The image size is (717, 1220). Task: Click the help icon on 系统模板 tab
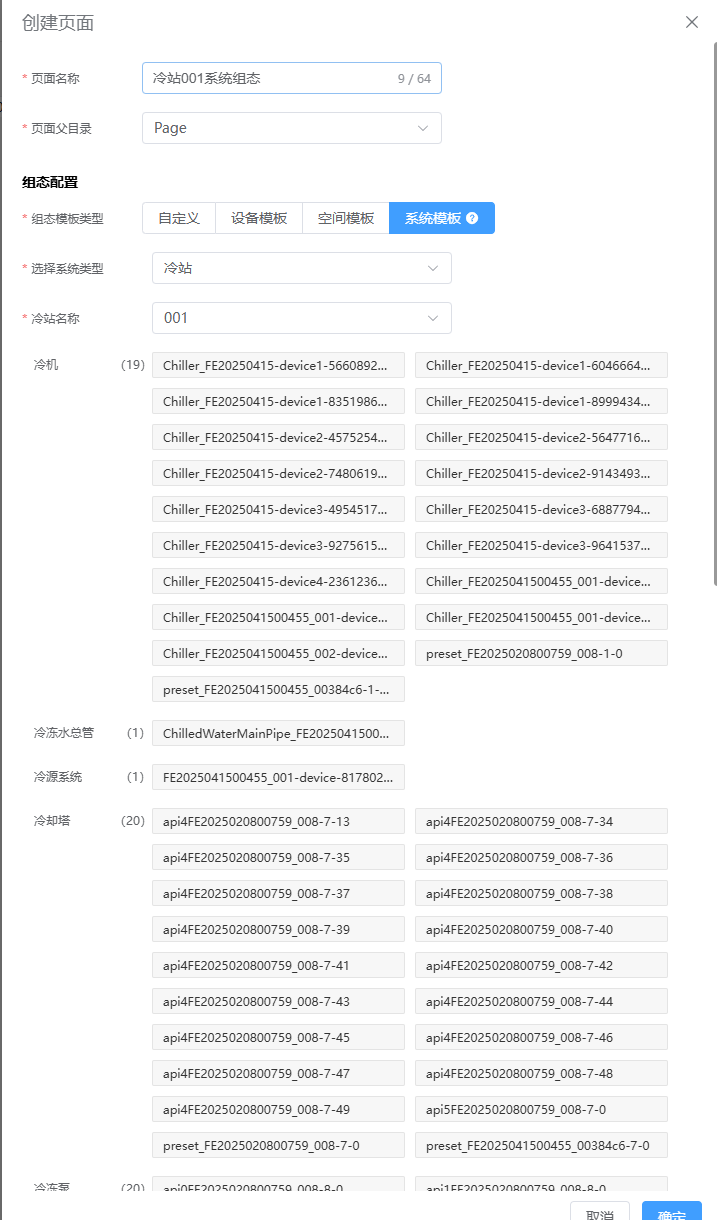472,218
